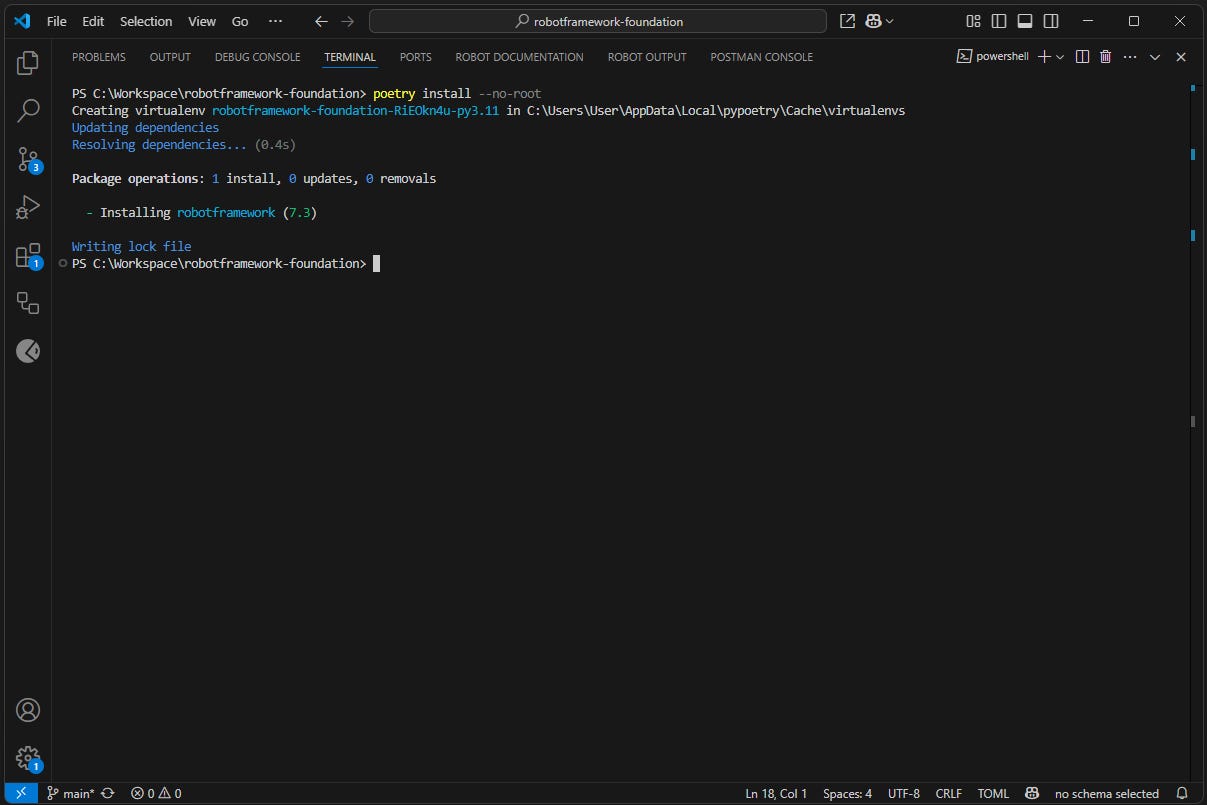Switch to the DEBUG CONSOLE tab

pos(257,57)
